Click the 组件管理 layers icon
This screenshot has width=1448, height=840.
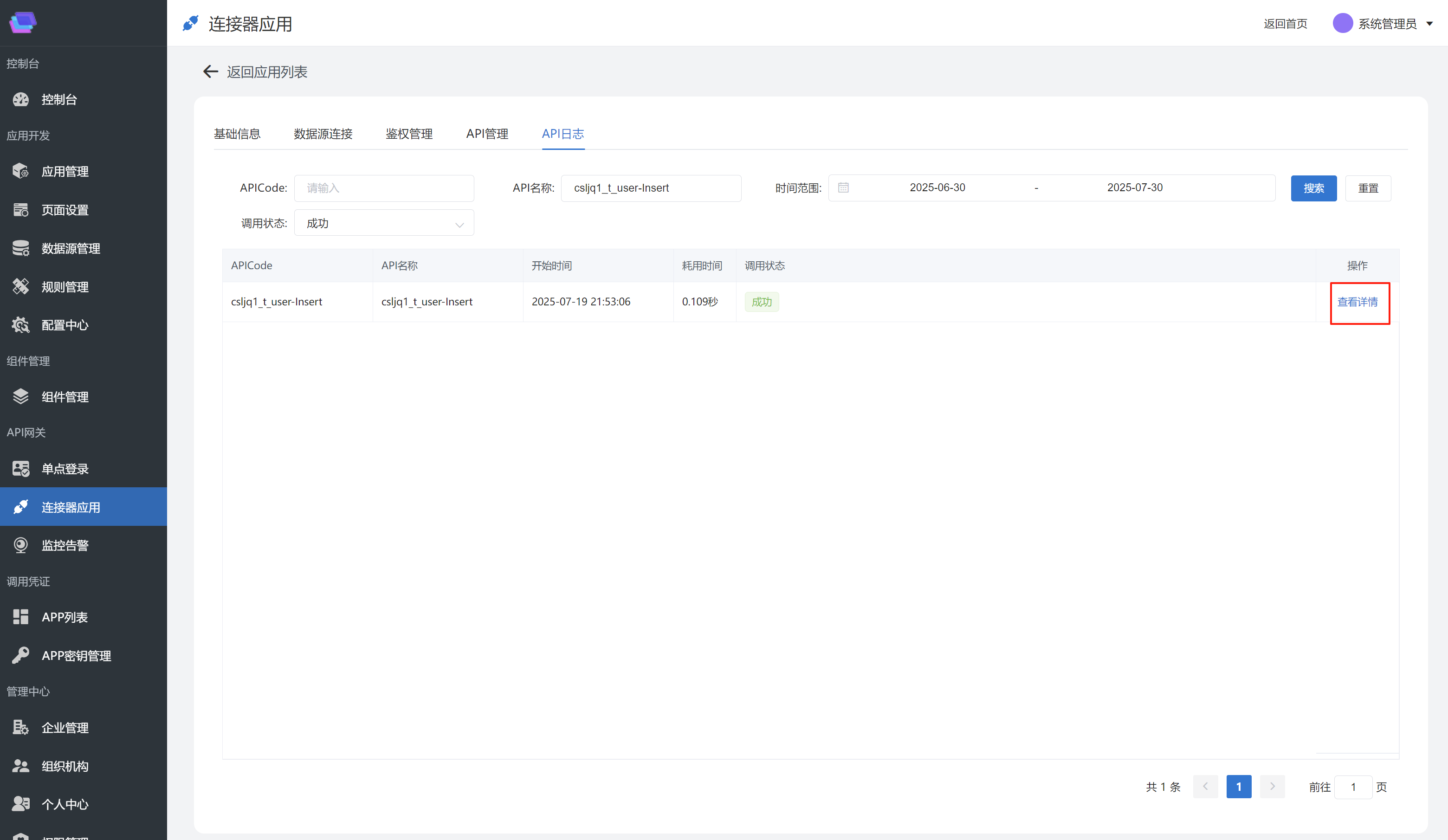point(21,396)
